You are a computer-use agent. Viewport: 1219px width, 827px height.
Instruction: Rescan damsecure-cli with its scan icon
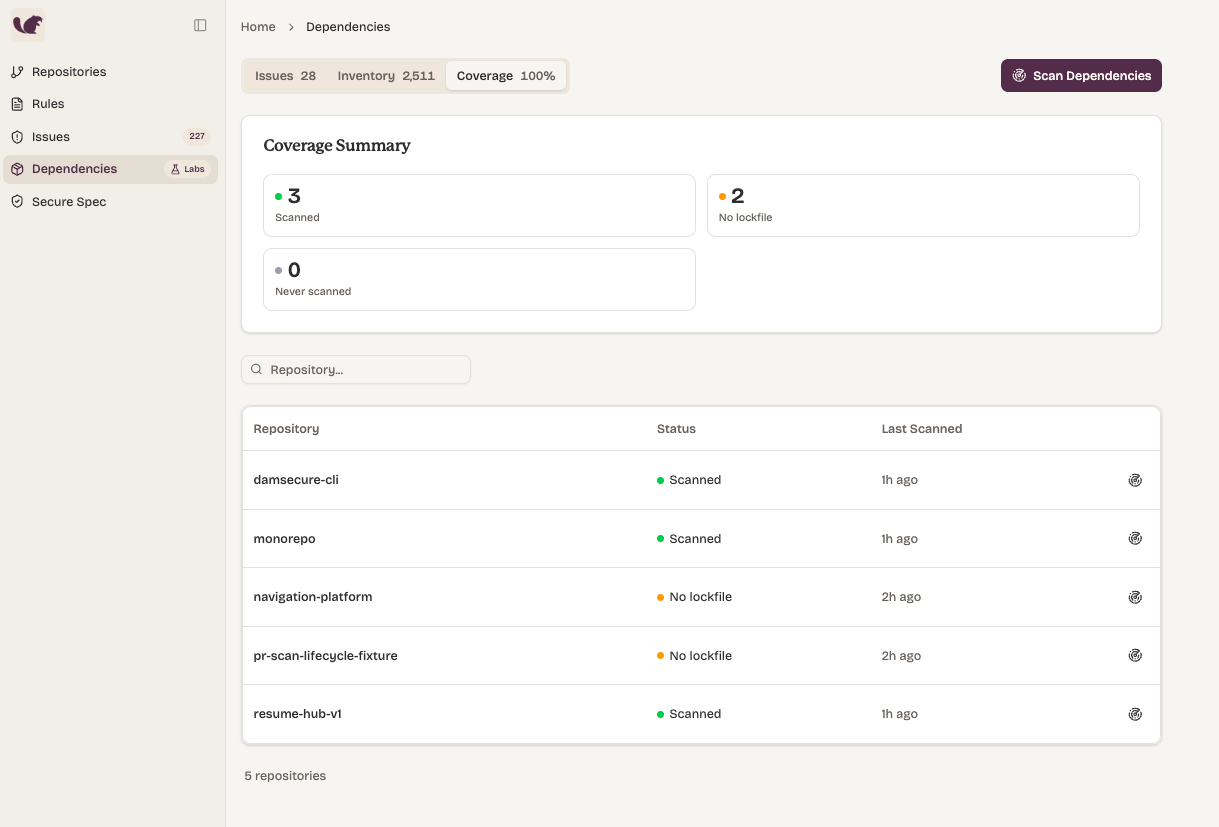pos(1135,480)
